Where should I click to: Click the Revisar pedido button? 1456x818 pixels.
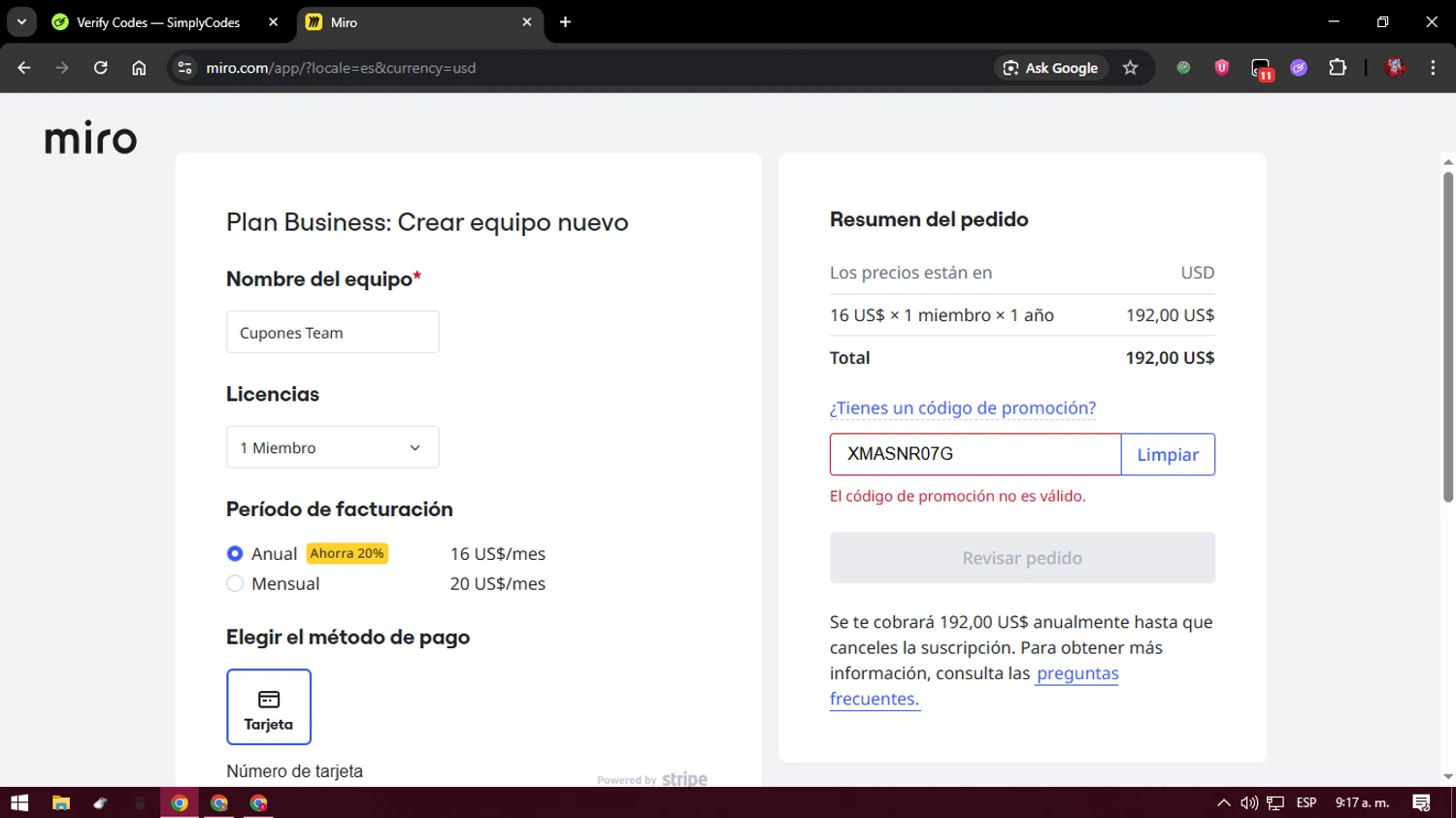coord(1022,558)
